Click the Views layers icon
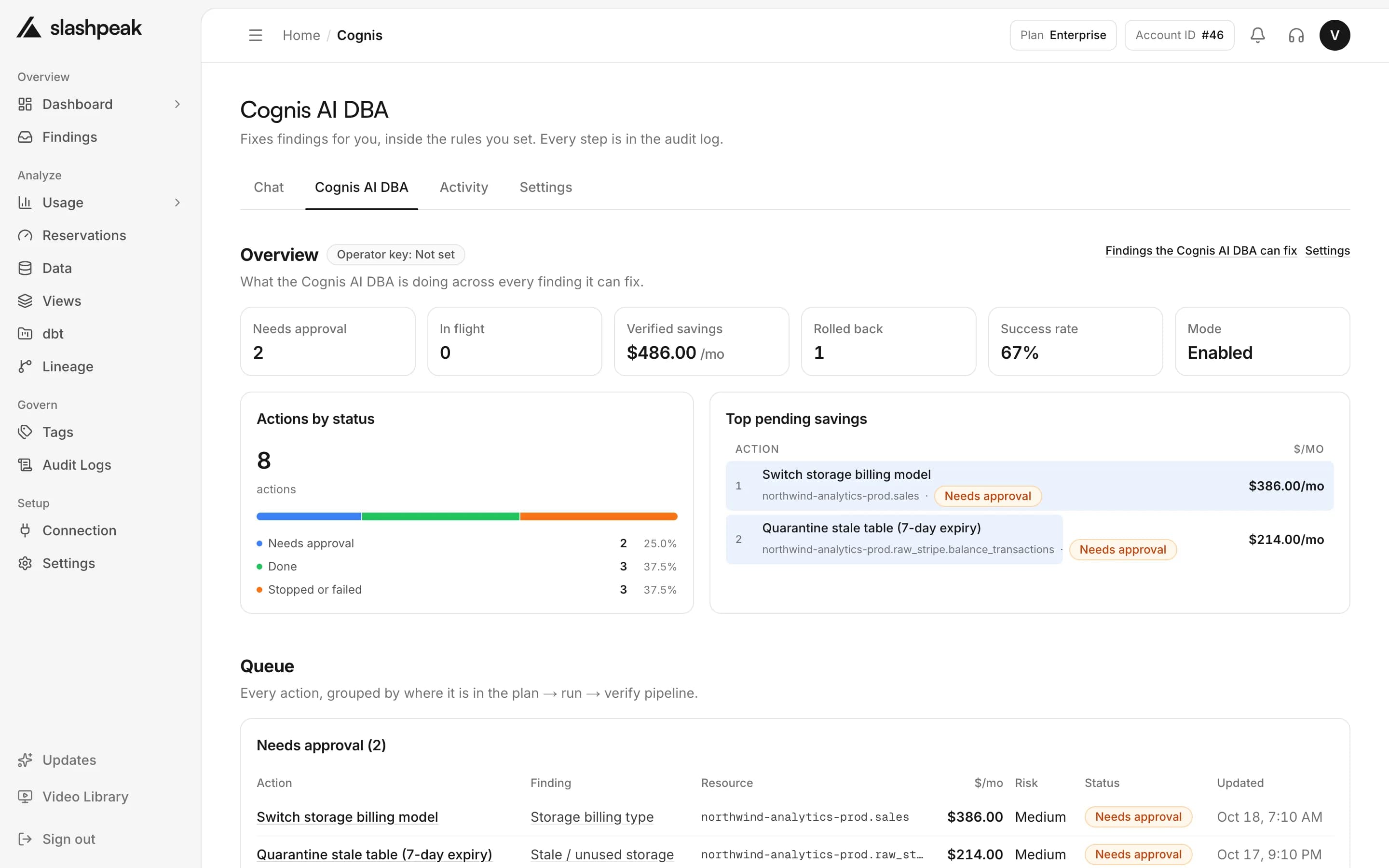The height and width of the screenshot is (868, 1389). pos(25,300)
